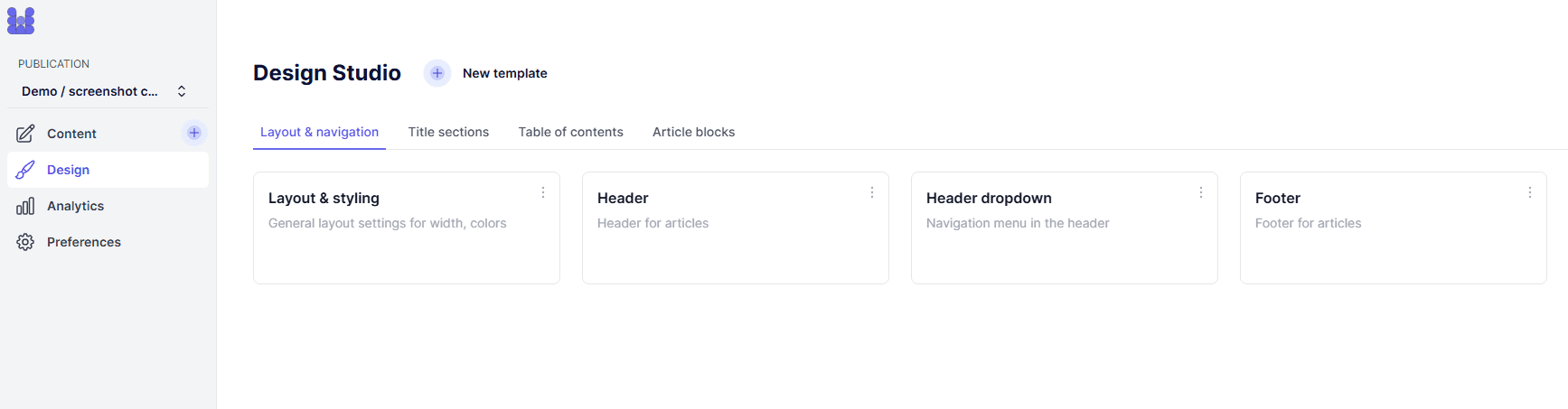Open the Layout & styling card options menu
The image size is (1568, 409).
pyautogui.click(x=543, y=192)
